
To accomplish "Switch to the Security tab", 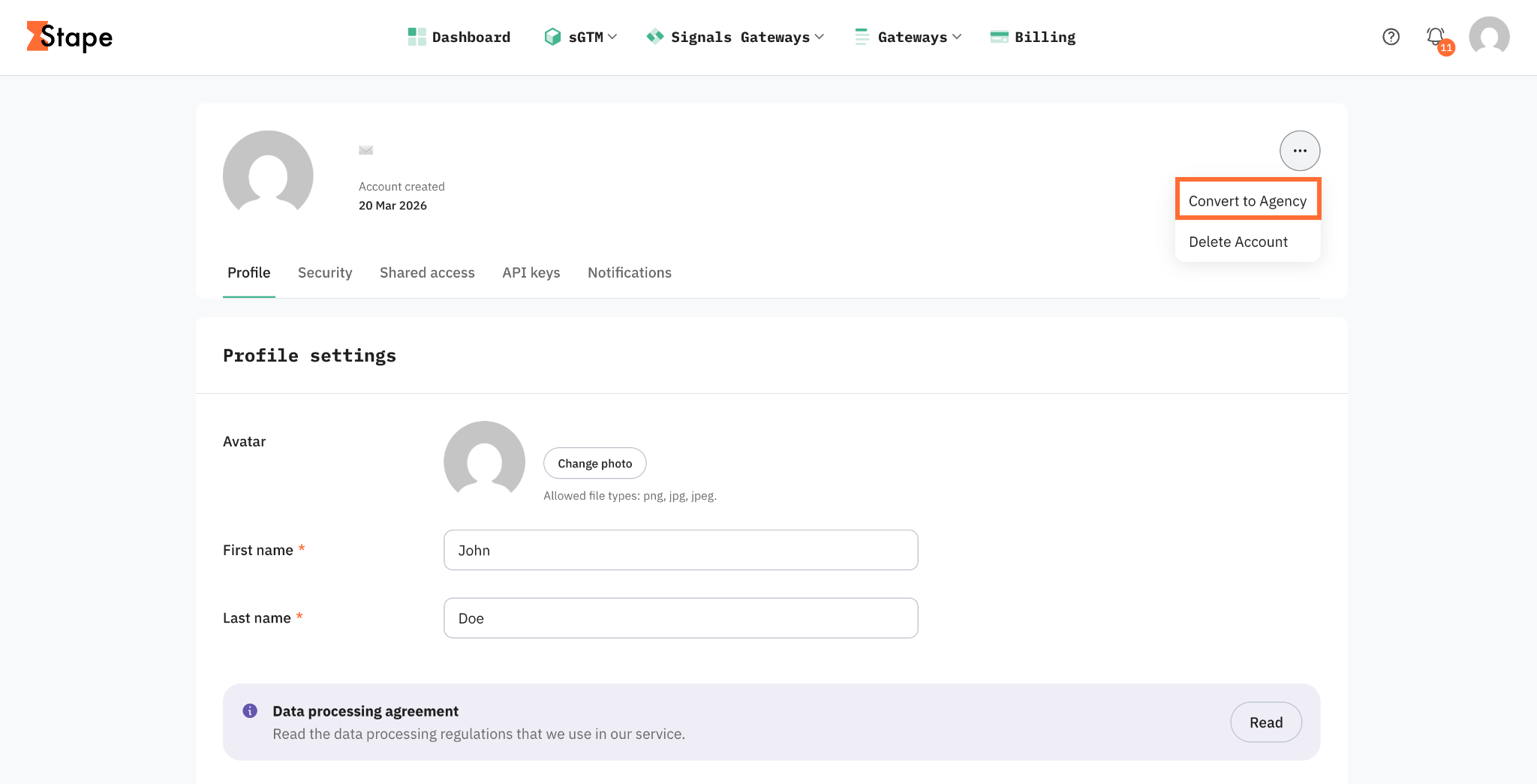I will coord(325,273).
